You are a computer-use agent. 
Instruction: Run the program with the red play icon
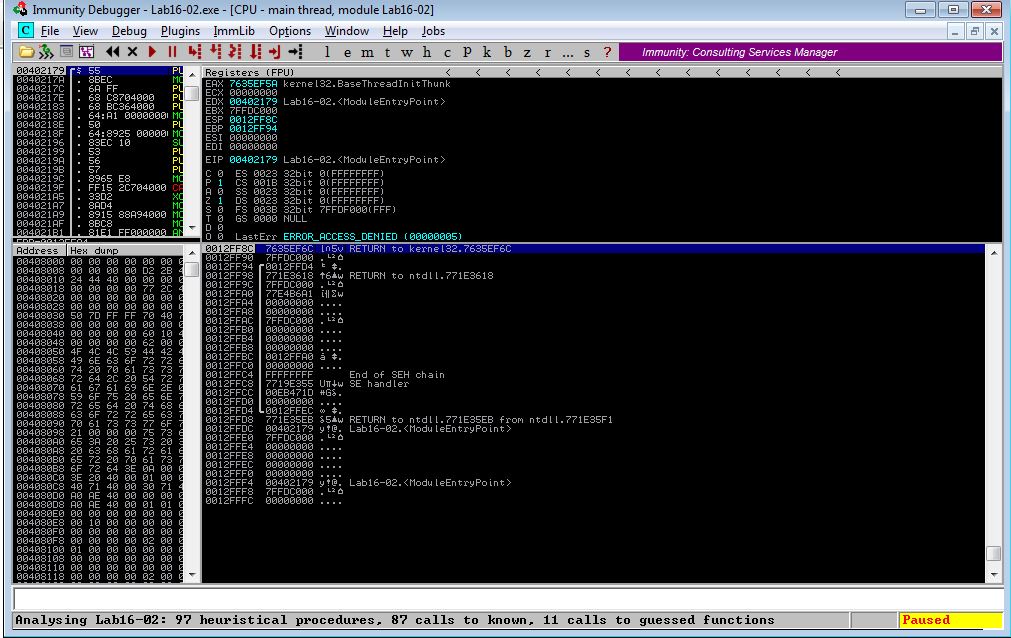(152, 52)
